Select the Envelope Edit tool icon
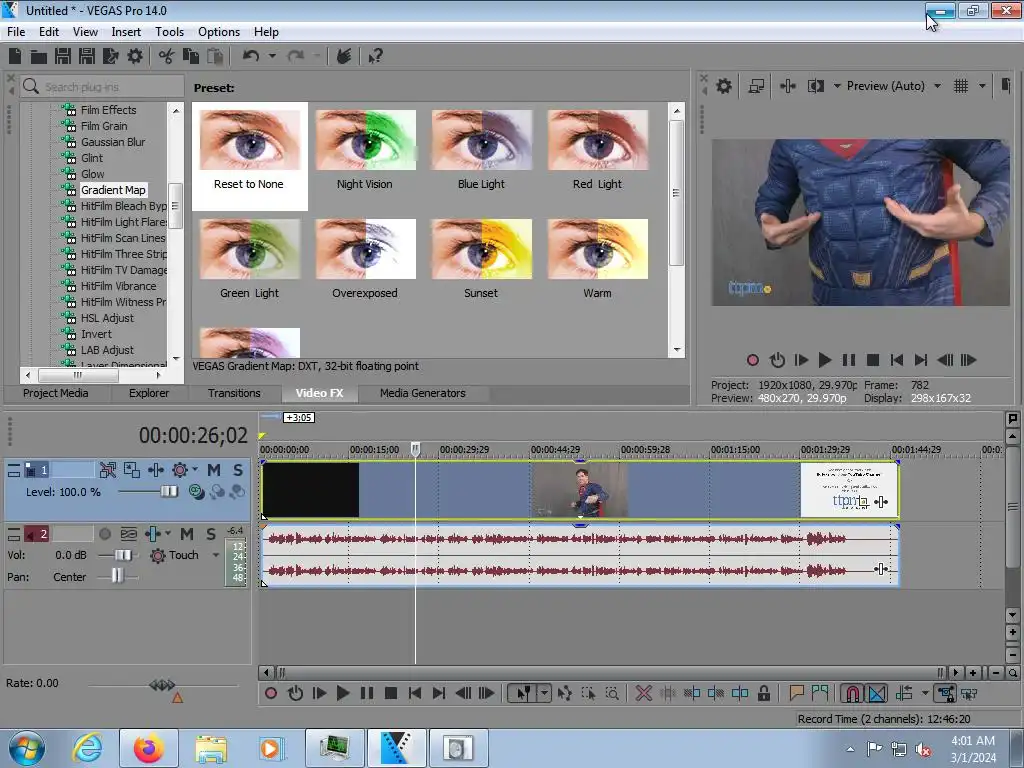This screenshot has width=1024, height=768. 564,693
